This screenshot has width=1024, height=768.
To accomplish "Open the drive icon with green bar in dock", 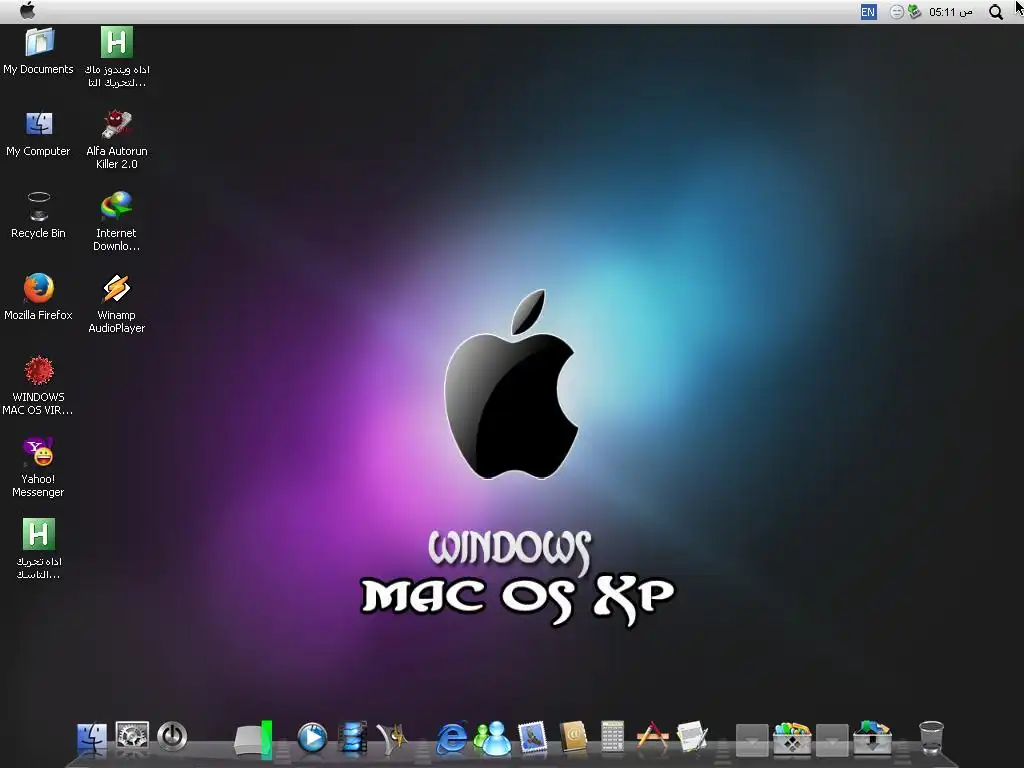I will tap(253, 739).
